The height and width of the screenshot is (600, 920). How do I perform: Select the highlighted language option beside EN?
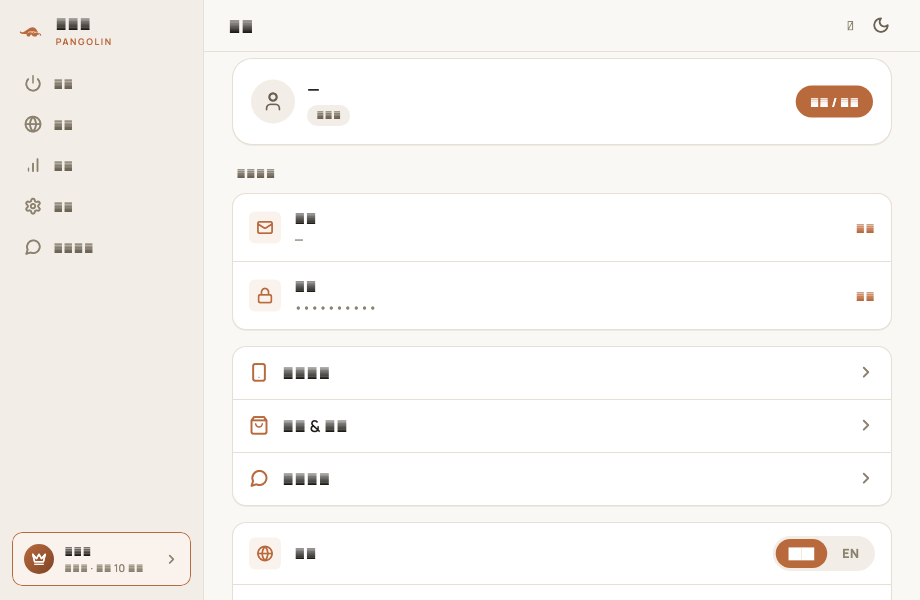[x=801, y=554]
